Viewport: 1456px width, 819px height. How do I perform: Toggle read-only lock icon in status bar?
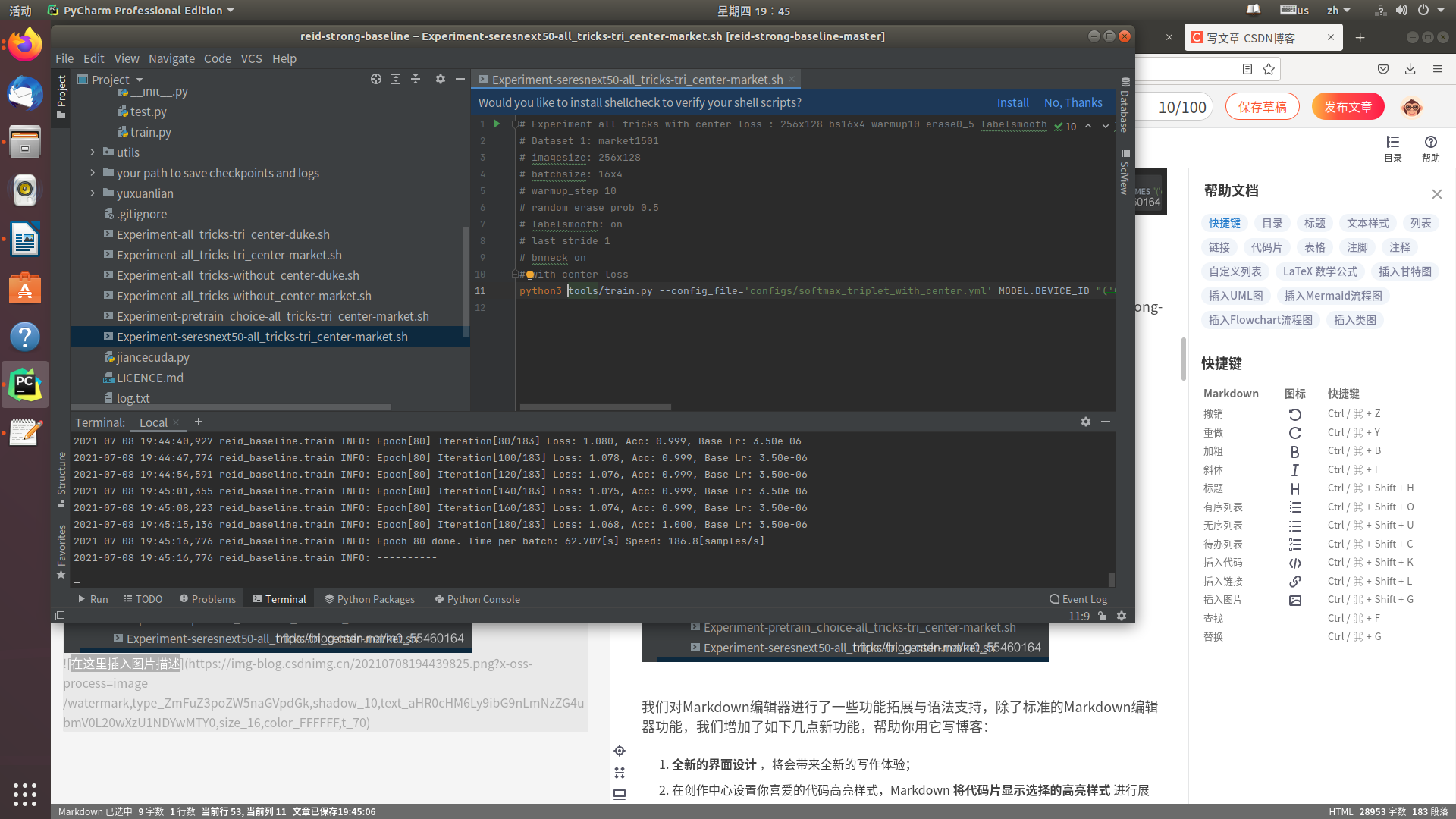click(x=1103, y=616)
